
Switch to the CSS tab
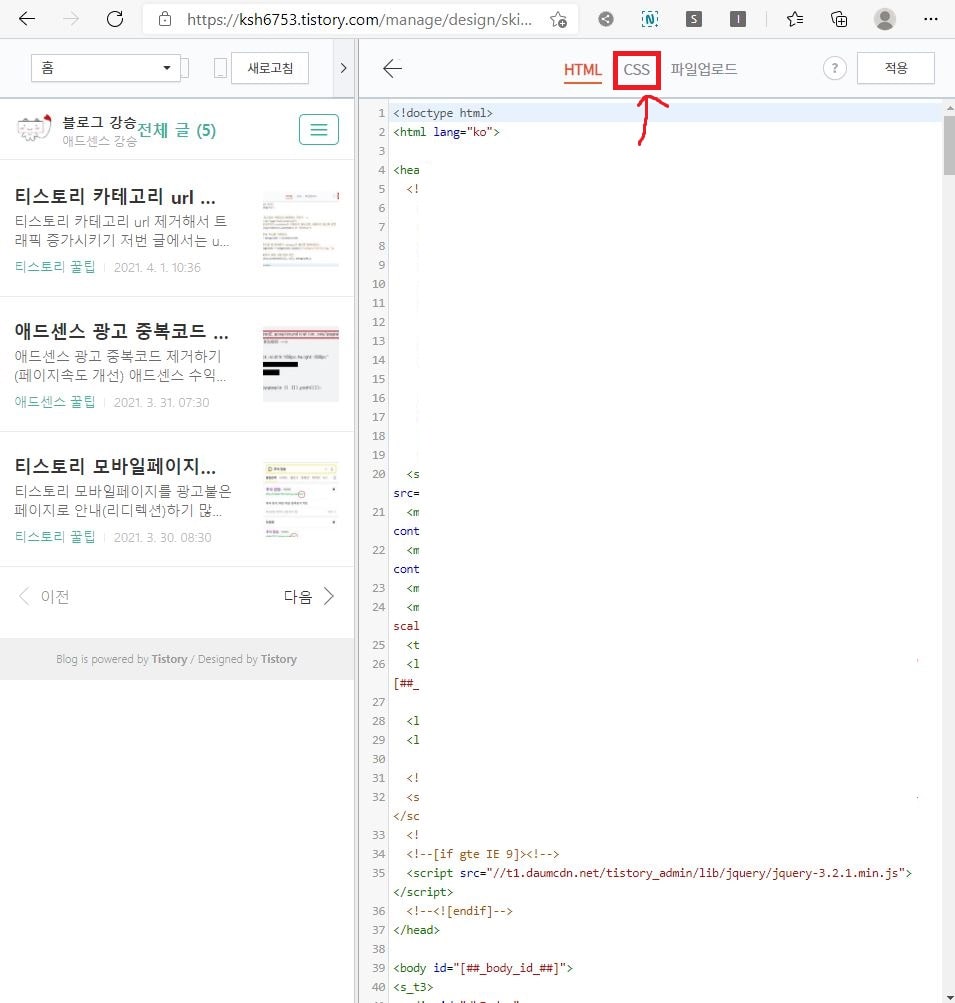click(637, 70)
